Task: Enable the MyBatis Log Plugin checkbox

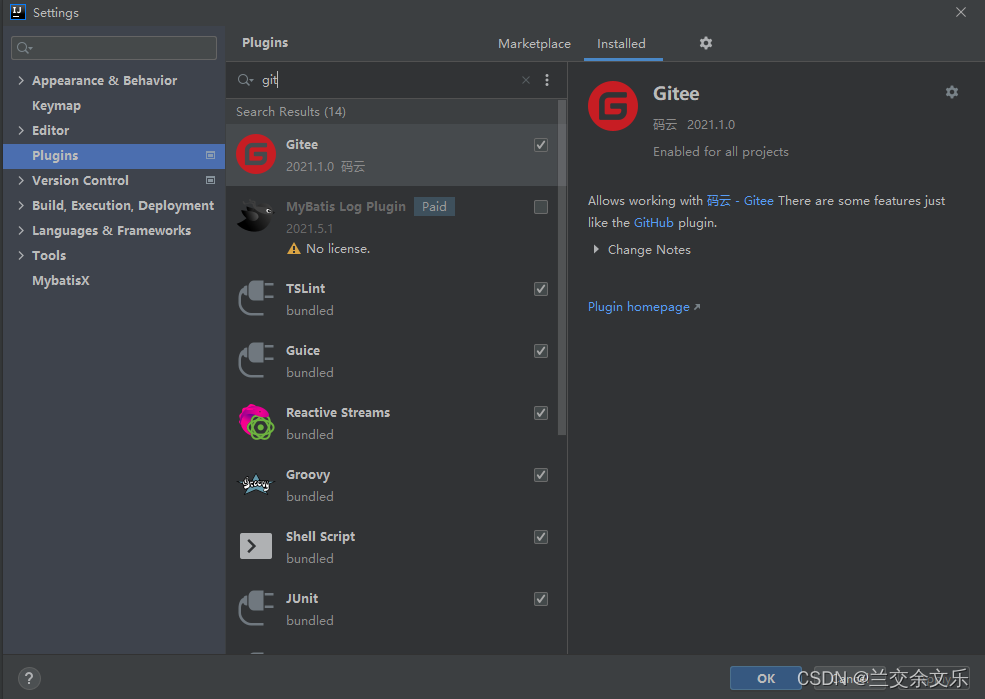Action: [540, 207]
